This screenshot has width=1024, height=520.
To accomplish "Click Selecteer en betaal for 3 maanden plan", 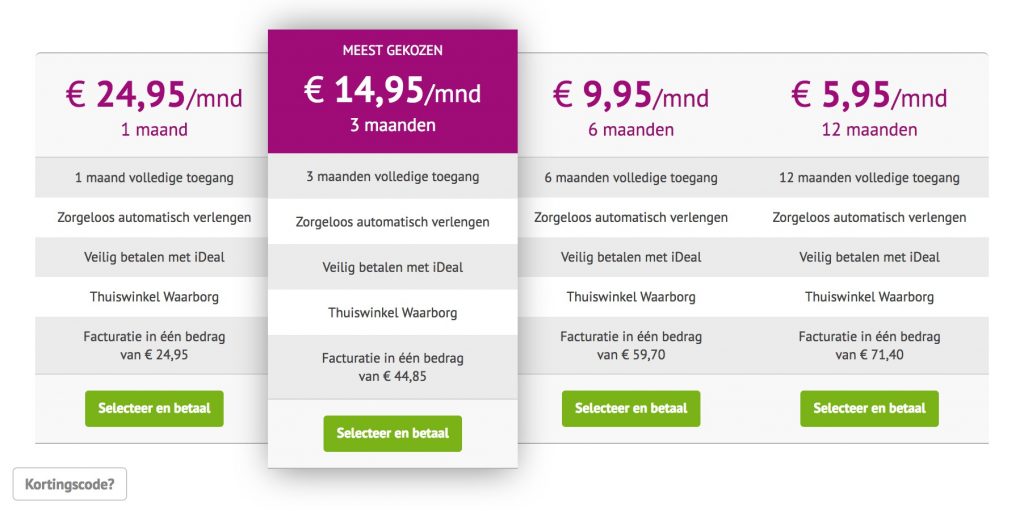I will click(392, 433).
